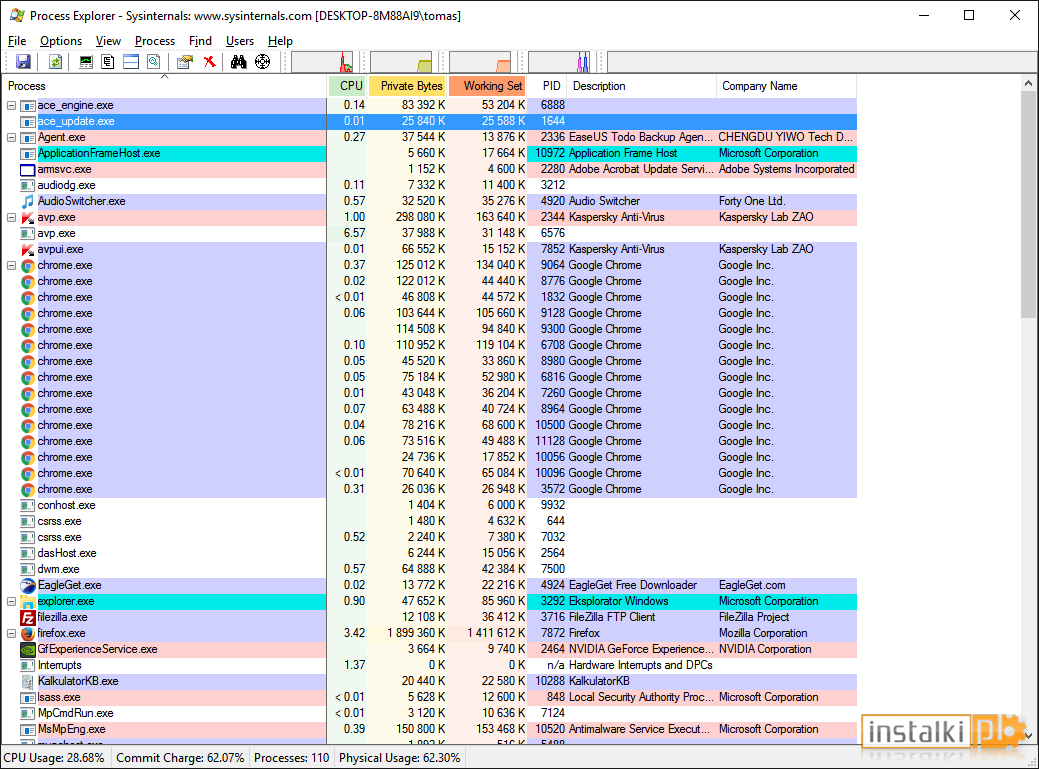Sort by the Process column header
This screenshot has height=769, width=1039.
coord(164,86)
